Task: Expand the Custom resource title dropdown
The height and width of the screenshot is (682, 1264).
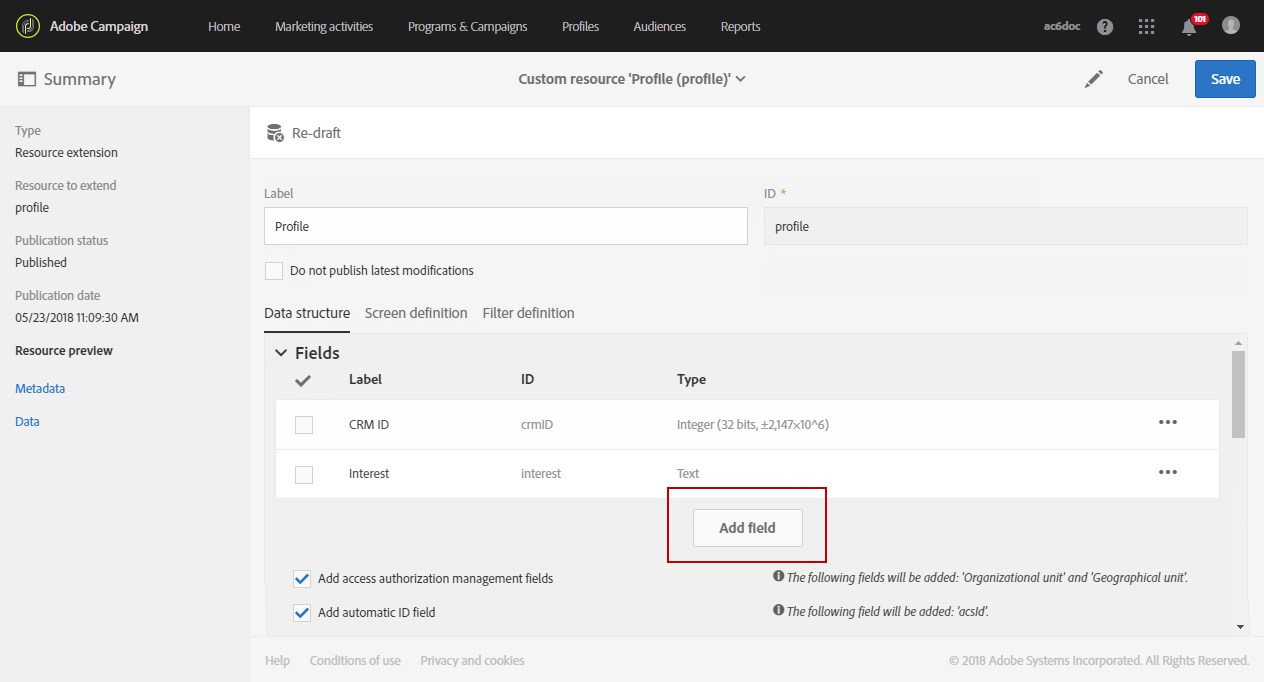Action: [x=741, y=79]
